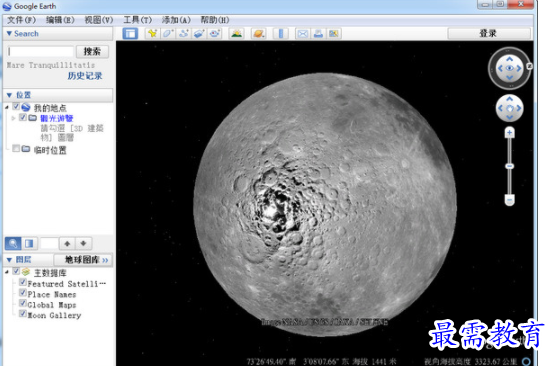Click the hand pan navigation control
Viewport: 553px width, 366px height.
pyautogui.click(x=510, y=108)
